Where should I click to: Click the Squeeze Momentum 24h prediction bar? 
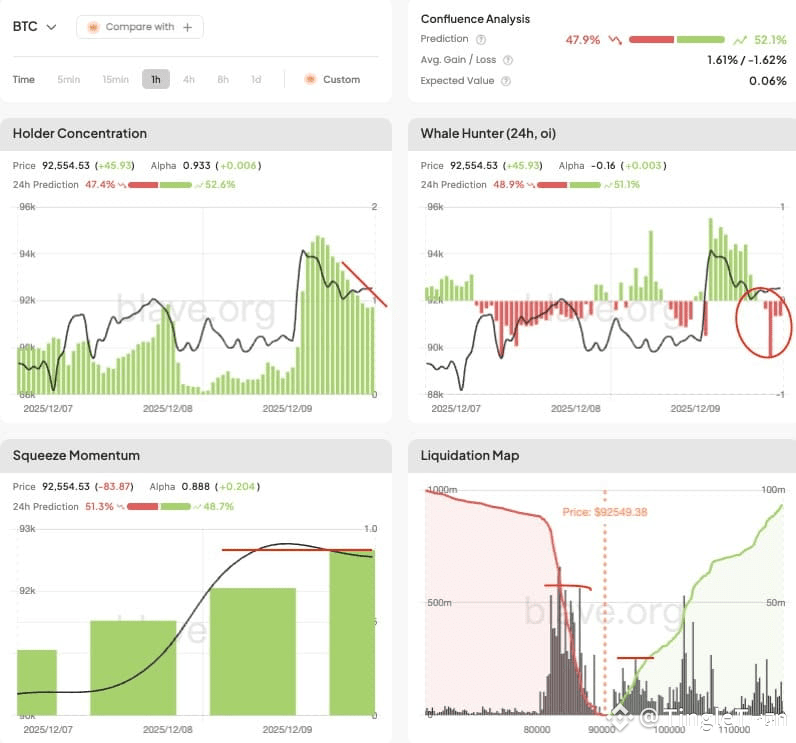pos(159,506)
